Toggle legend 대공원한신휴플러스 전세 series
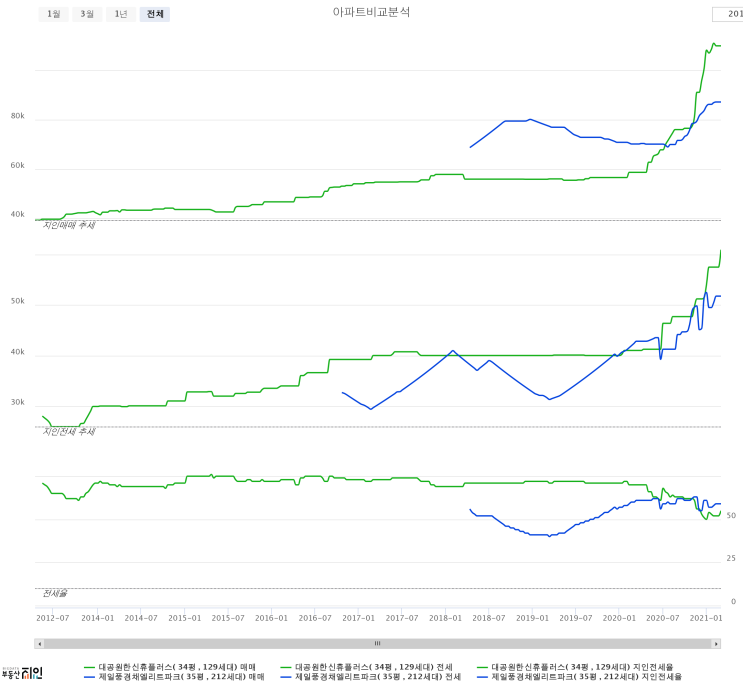The height and width of the screenshot is (695, 743). [366, 667]
